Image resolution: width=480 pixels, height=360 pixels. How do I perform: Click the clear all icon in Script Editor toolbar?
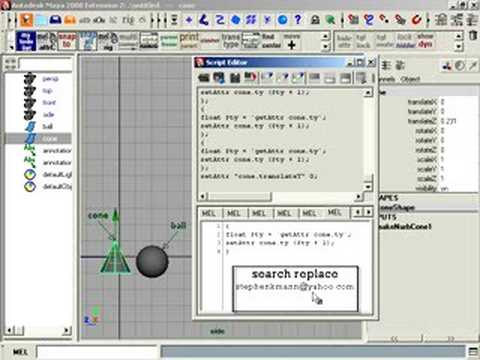coord(298,78)
